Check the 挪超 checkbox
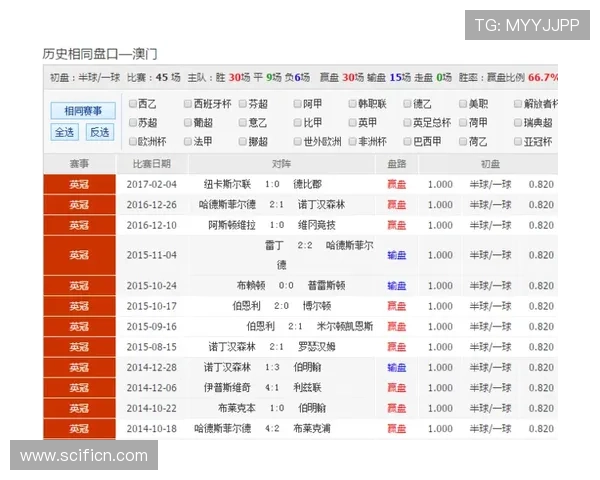The width and height of the screenshot is (600, 480). pyautogui.click(x=243, y=142)
